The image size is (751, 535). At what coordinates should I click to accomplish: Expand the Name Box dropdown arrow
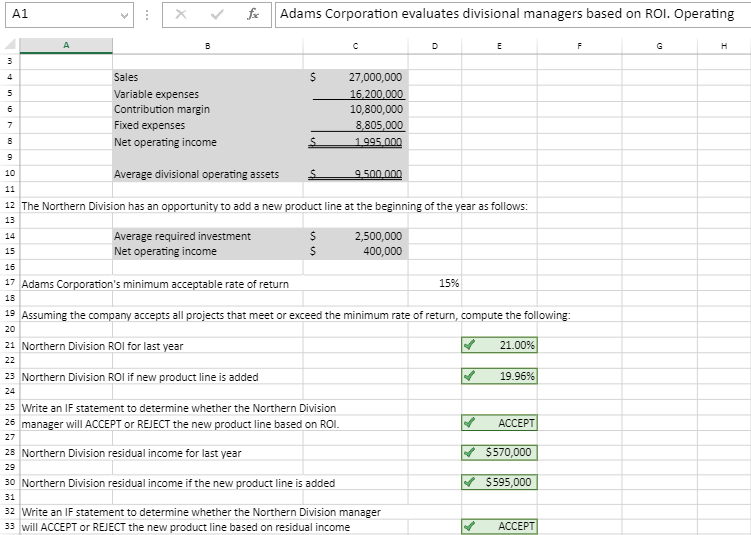(x=125, y=15)
